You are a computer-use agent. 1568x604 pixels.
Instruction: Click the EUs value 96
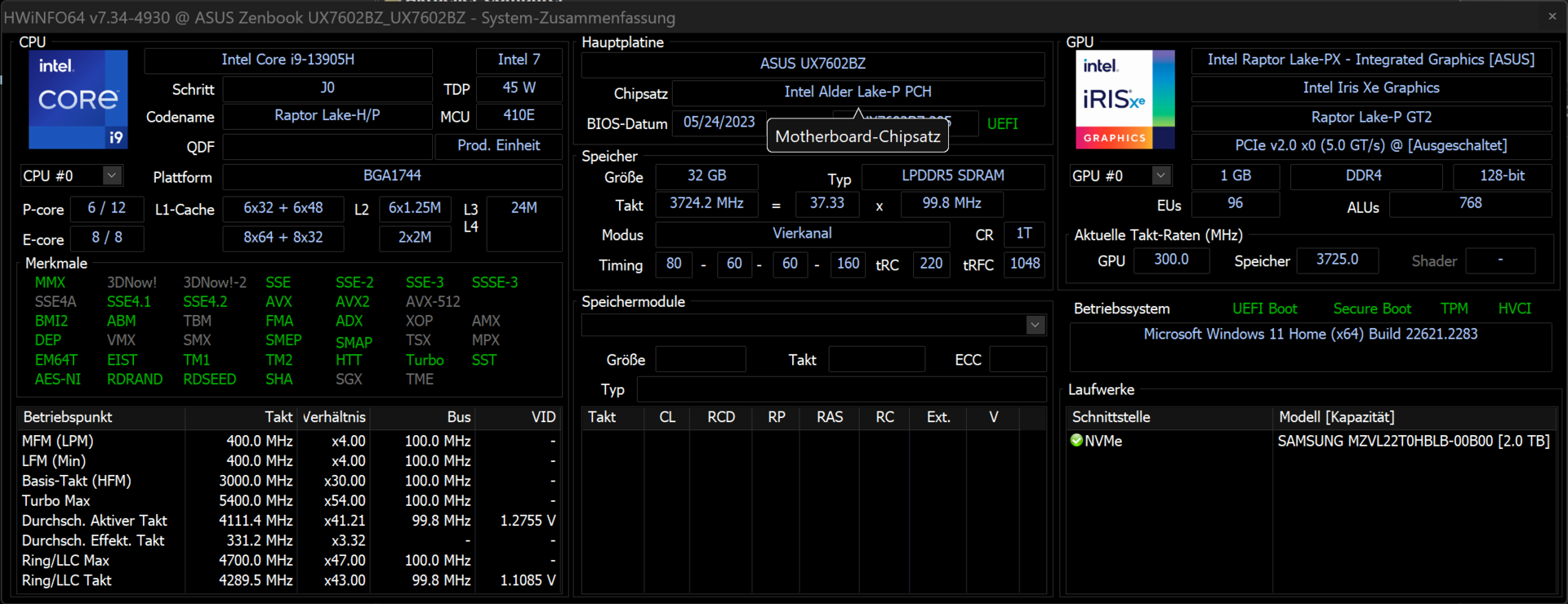click(1236, 204)
